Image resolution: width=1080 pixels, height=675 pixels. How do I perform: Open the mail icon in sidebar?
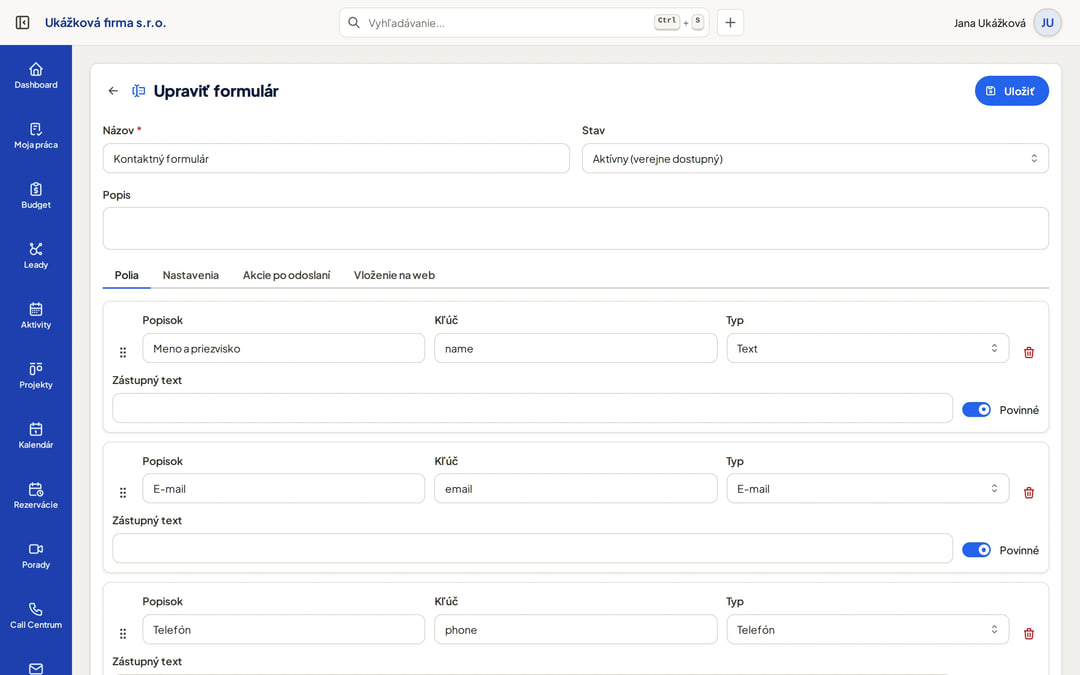(36, 668)
